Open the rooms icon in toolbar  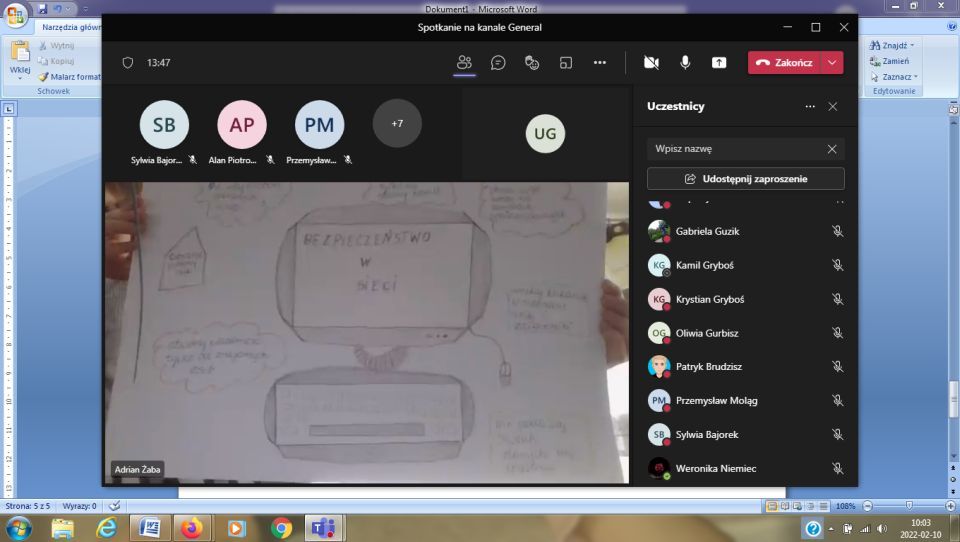tap(566, 62)
